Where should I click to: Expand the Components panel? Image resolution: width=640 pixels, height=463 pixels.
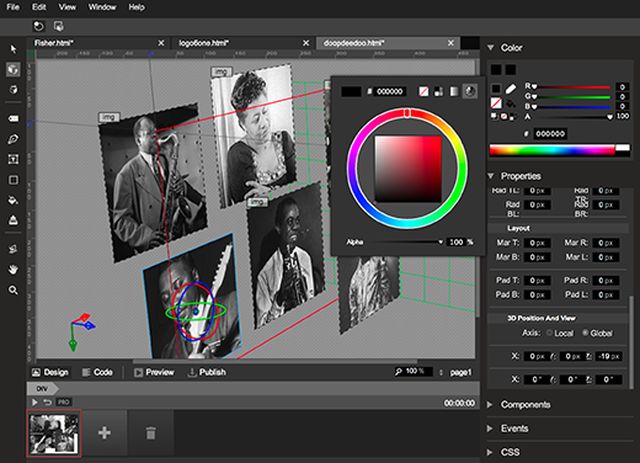tap(525, 405)
